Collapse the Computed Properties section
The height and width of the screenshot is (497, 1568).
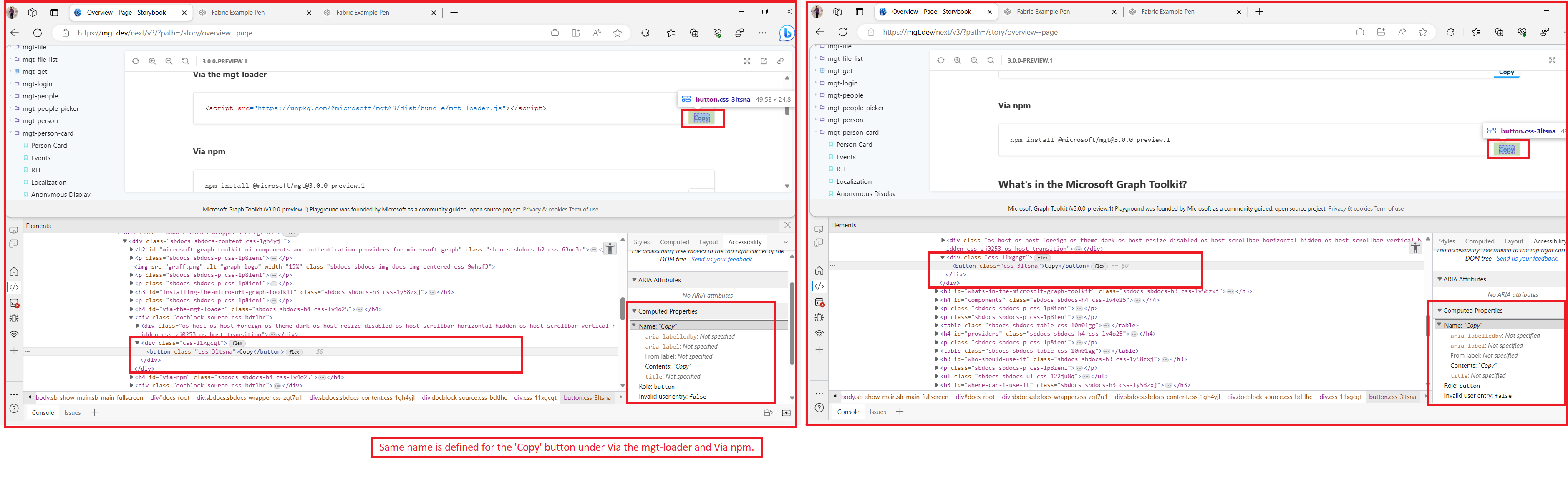tap(635, 311)
